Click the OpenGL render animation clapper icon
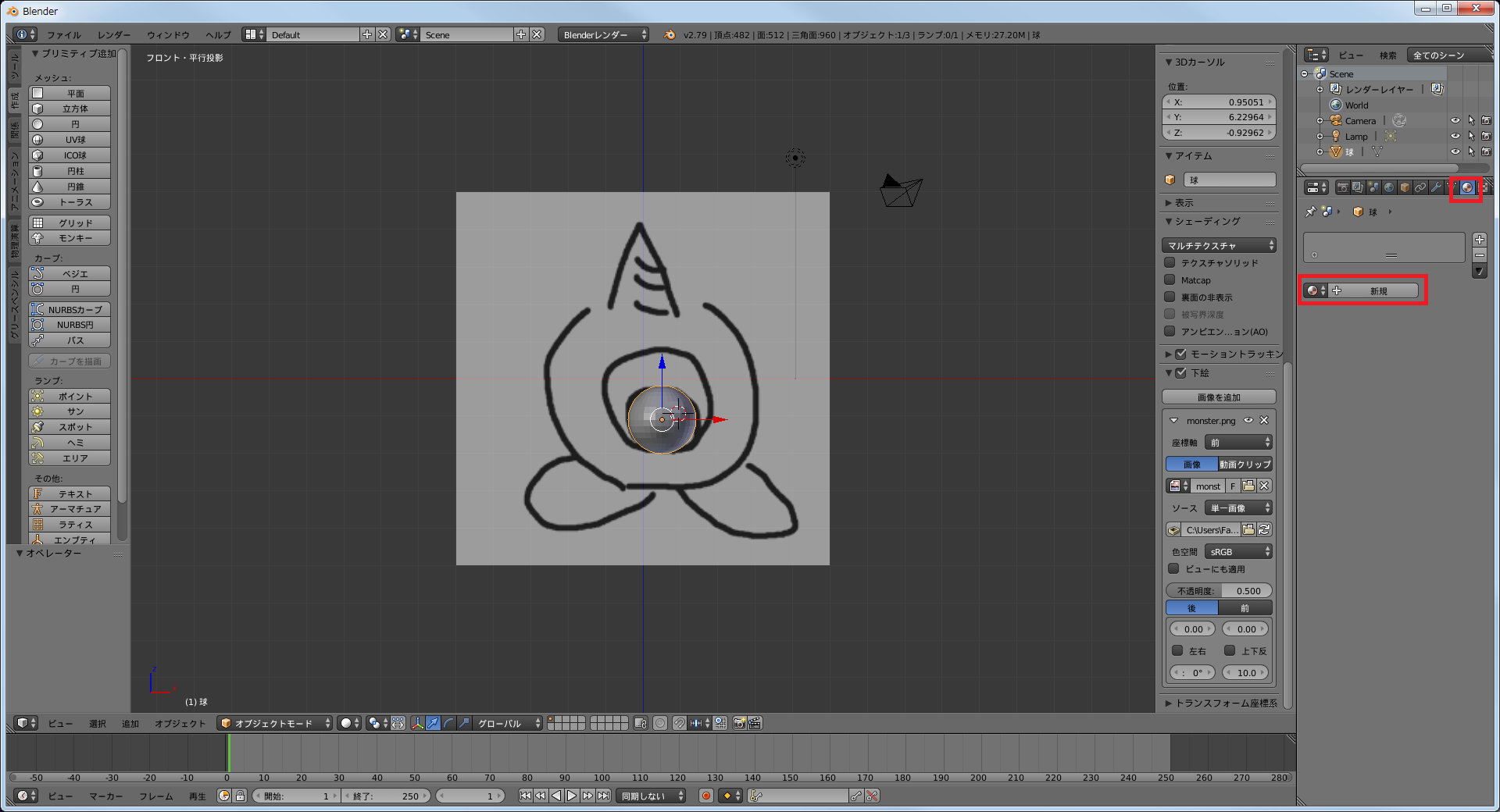 pyautogui.click(x=755, y=724)
